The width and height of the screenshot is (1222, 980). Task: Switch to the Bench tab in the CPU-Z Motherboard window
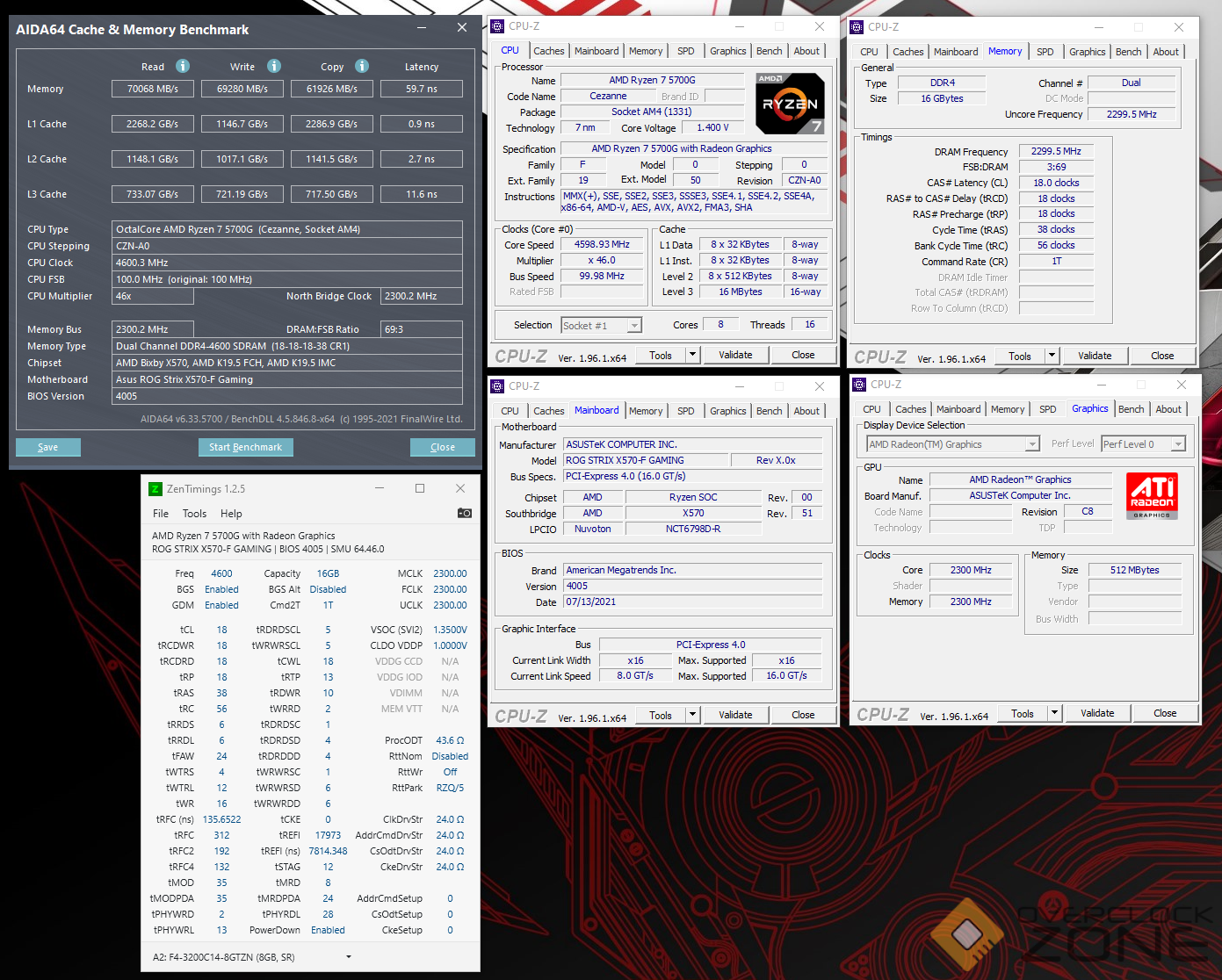(x=770, y=411)
